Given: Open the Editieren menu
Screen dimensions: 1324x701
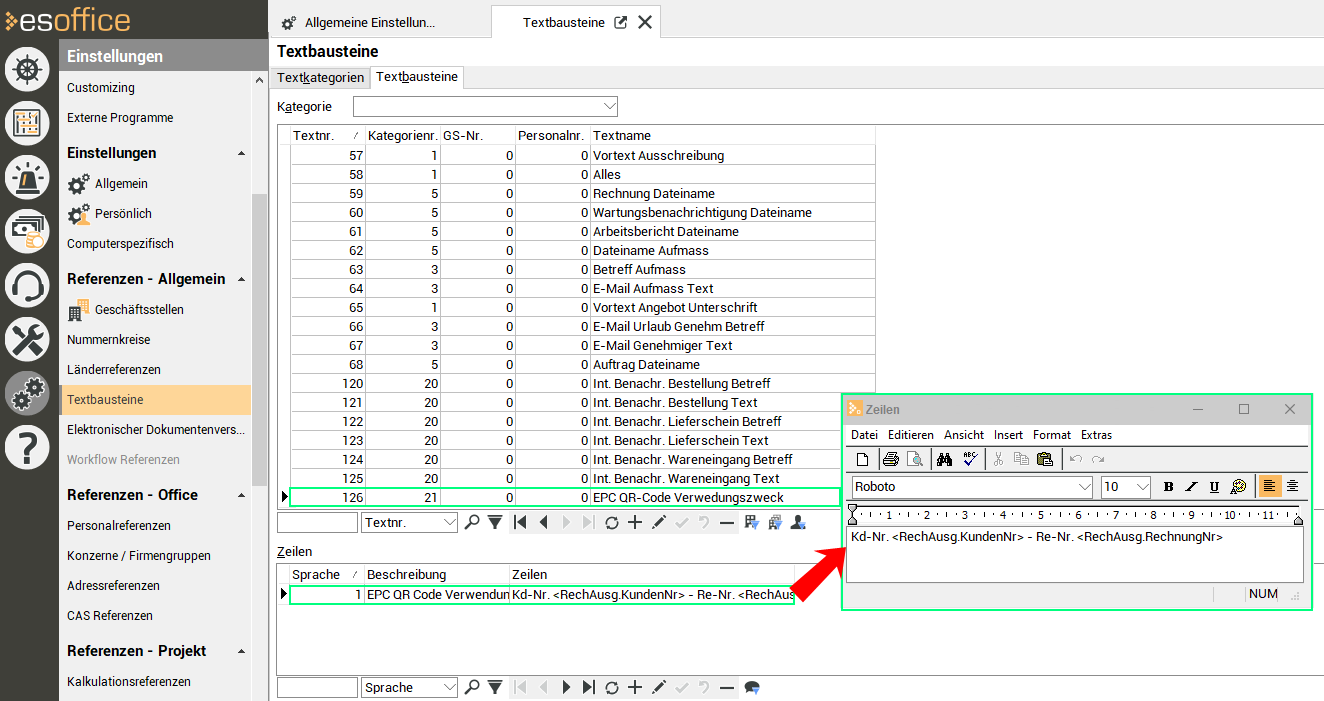Looking at the screenshot, I should point(911,435).
